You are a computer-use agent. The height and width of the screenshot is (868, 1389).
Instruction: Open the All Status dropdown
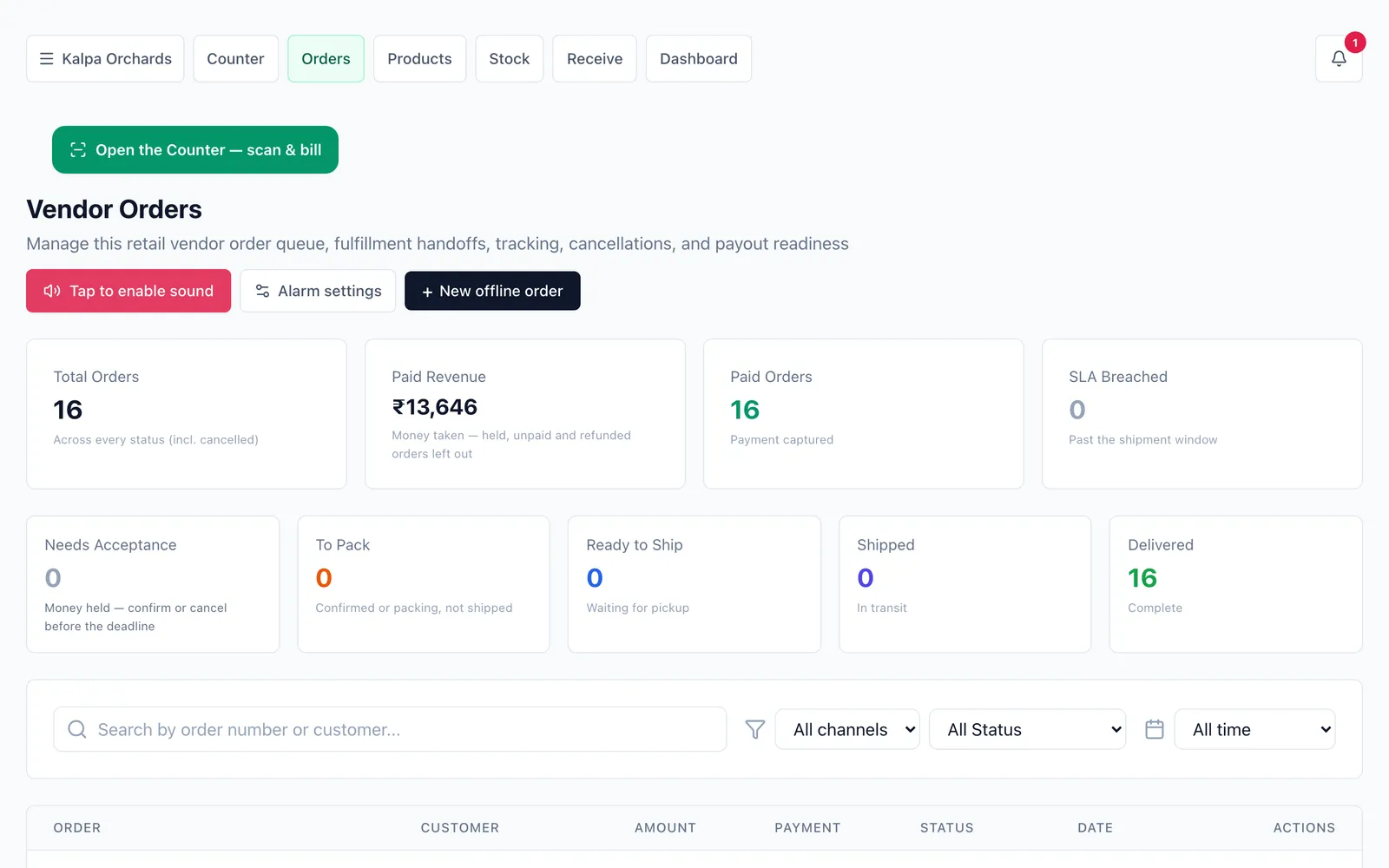click(x=1027, y=730)
